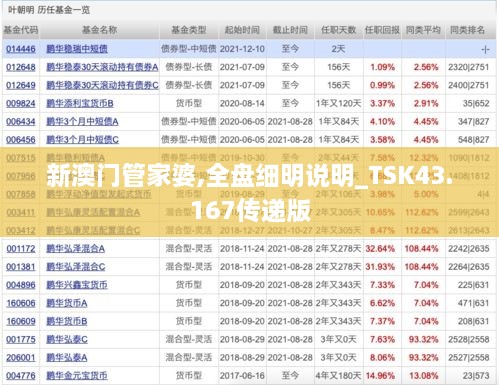Click fund code 006456
The width and height of the screenshot is (499, 385).
(x=21, y=140)
